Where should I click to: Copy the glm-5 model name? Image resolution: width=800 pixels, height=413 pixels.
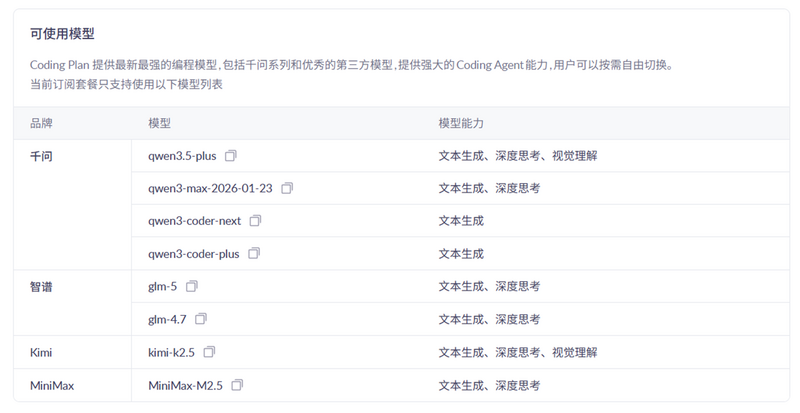(x=192, y=286)
